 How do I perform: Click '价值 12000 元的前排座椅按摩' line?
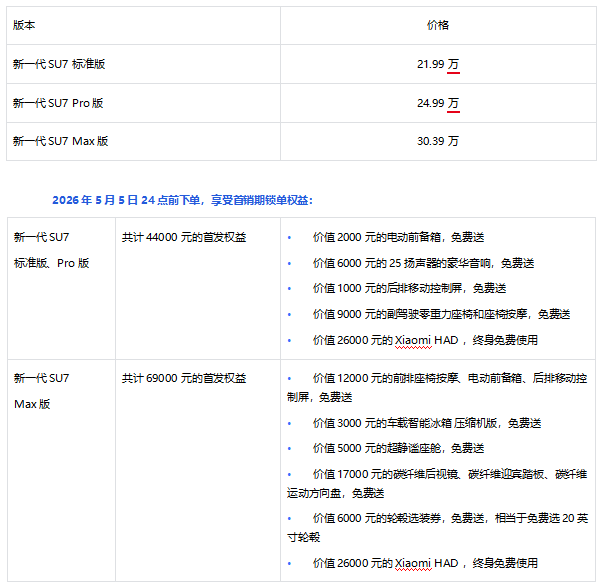pos(437,387)
